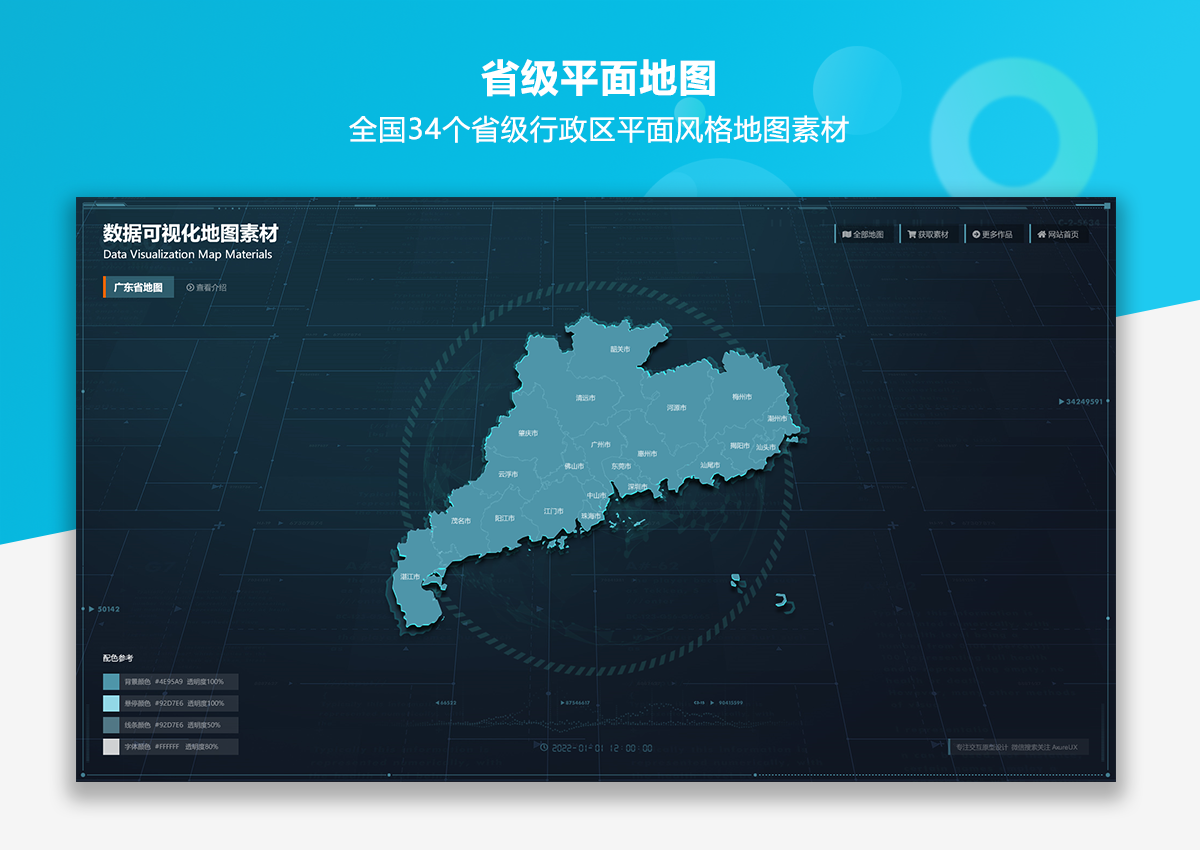1200x850 pixels.
Task: Click the 韶关市 region on the map
Action: coord(620,350)
